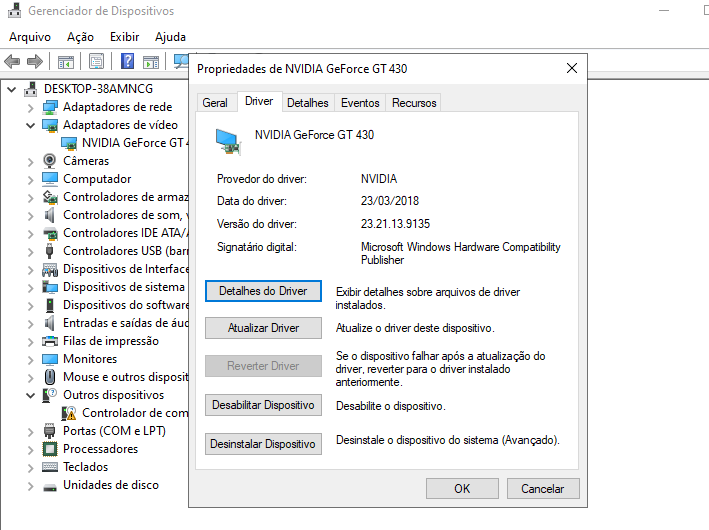Click driver version 23.21.13.9135 text
The width and height of the screenshot is (709, 530).
[x=395, y=224]
